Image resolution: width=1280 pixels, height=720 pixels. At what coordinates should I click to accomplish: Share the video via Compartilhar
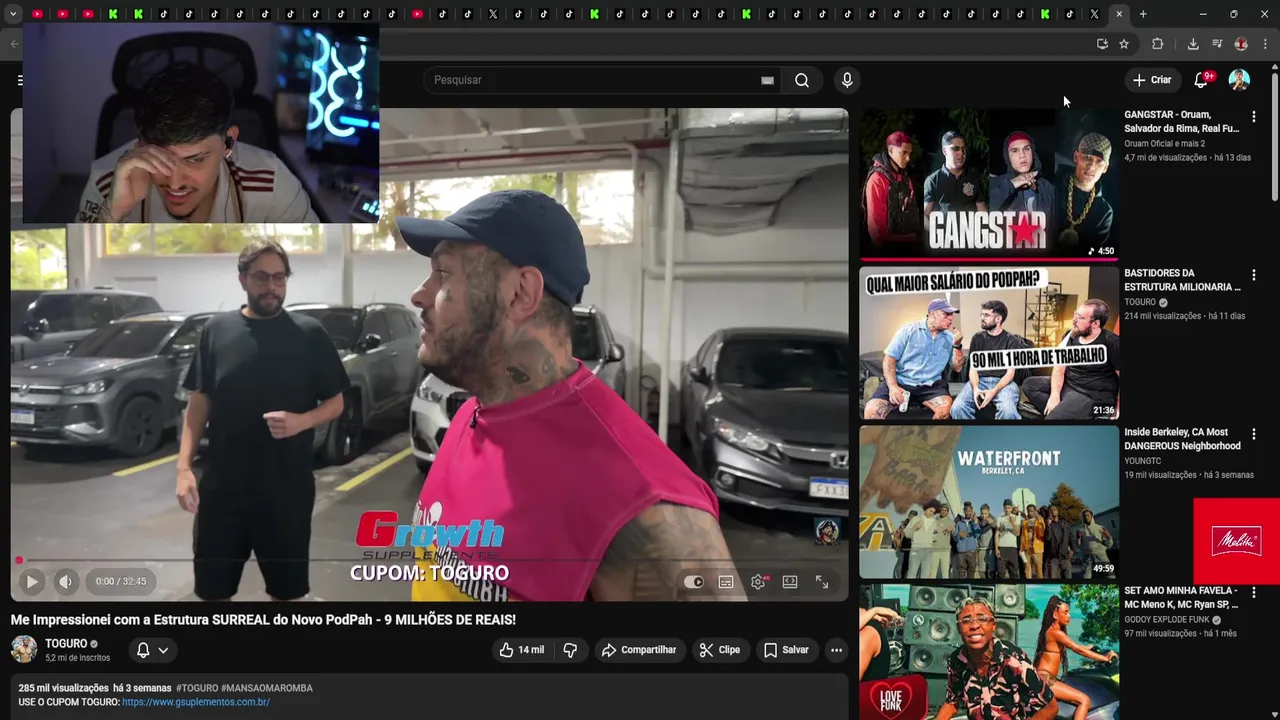(x=639, y=650)
